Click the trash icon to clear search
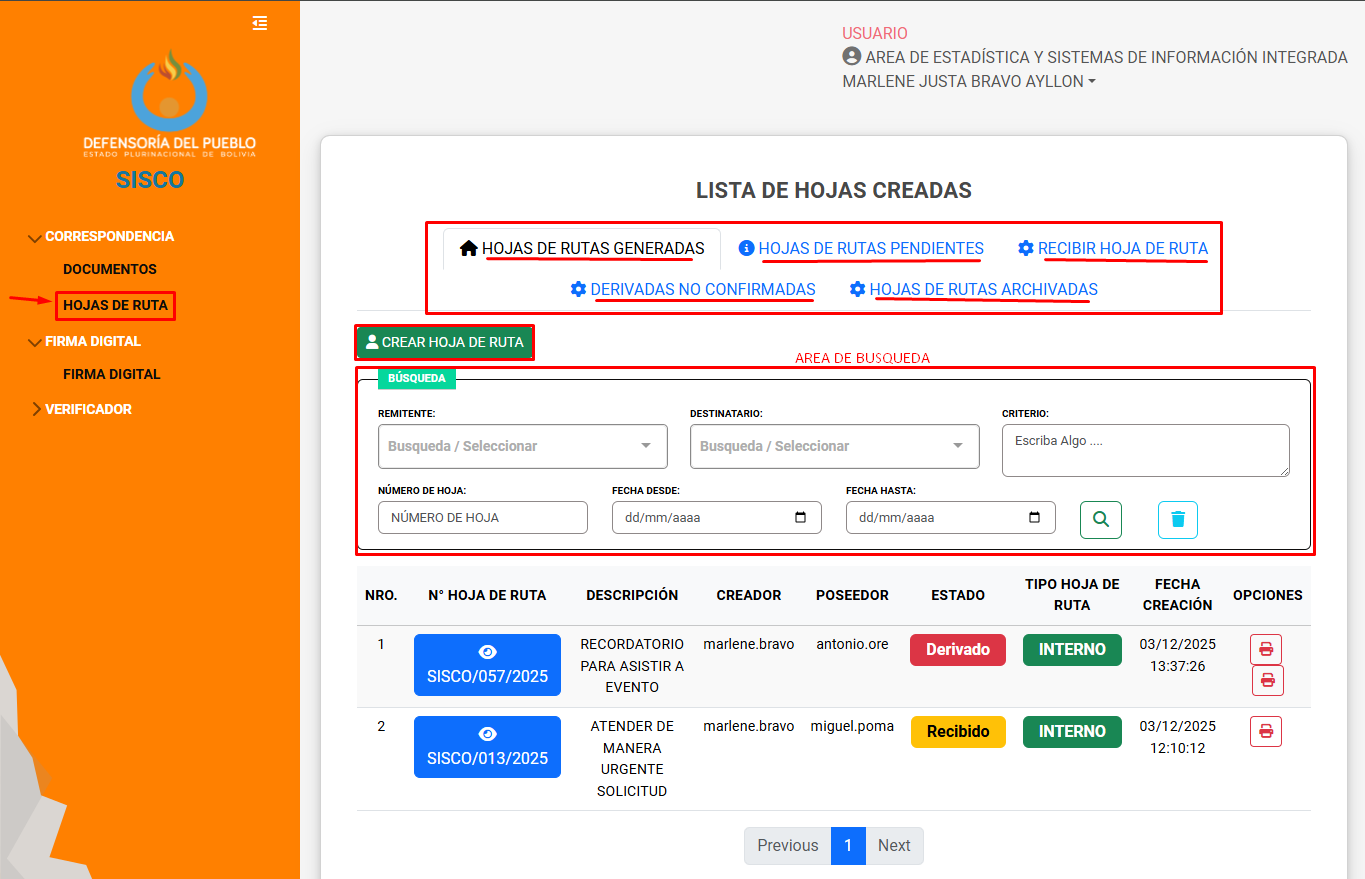The width and height of the screenshot is (1365, 879). pyautogui.click(x=1177, y=519)
